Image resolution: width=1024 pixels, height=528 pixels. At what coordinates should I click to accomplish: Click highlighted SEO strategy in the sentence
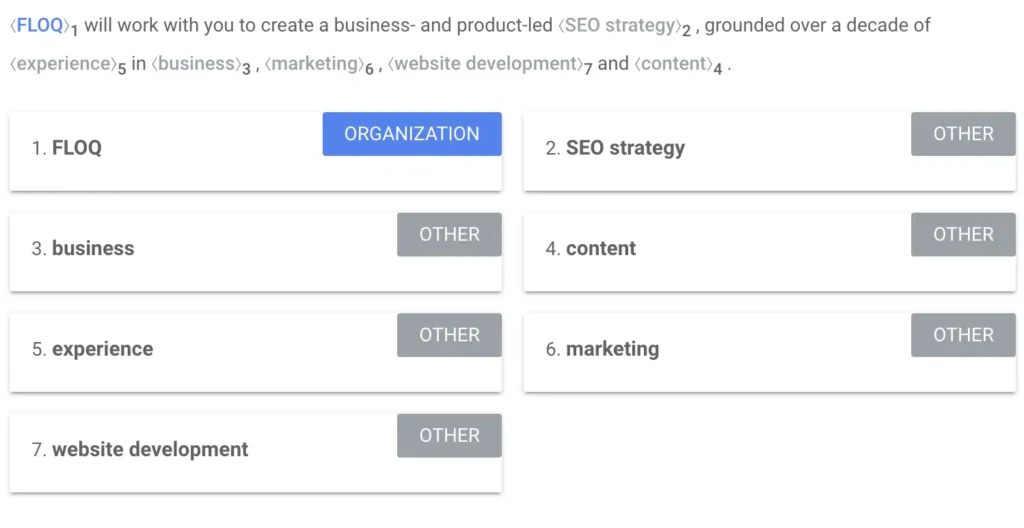tap(620, 25)
